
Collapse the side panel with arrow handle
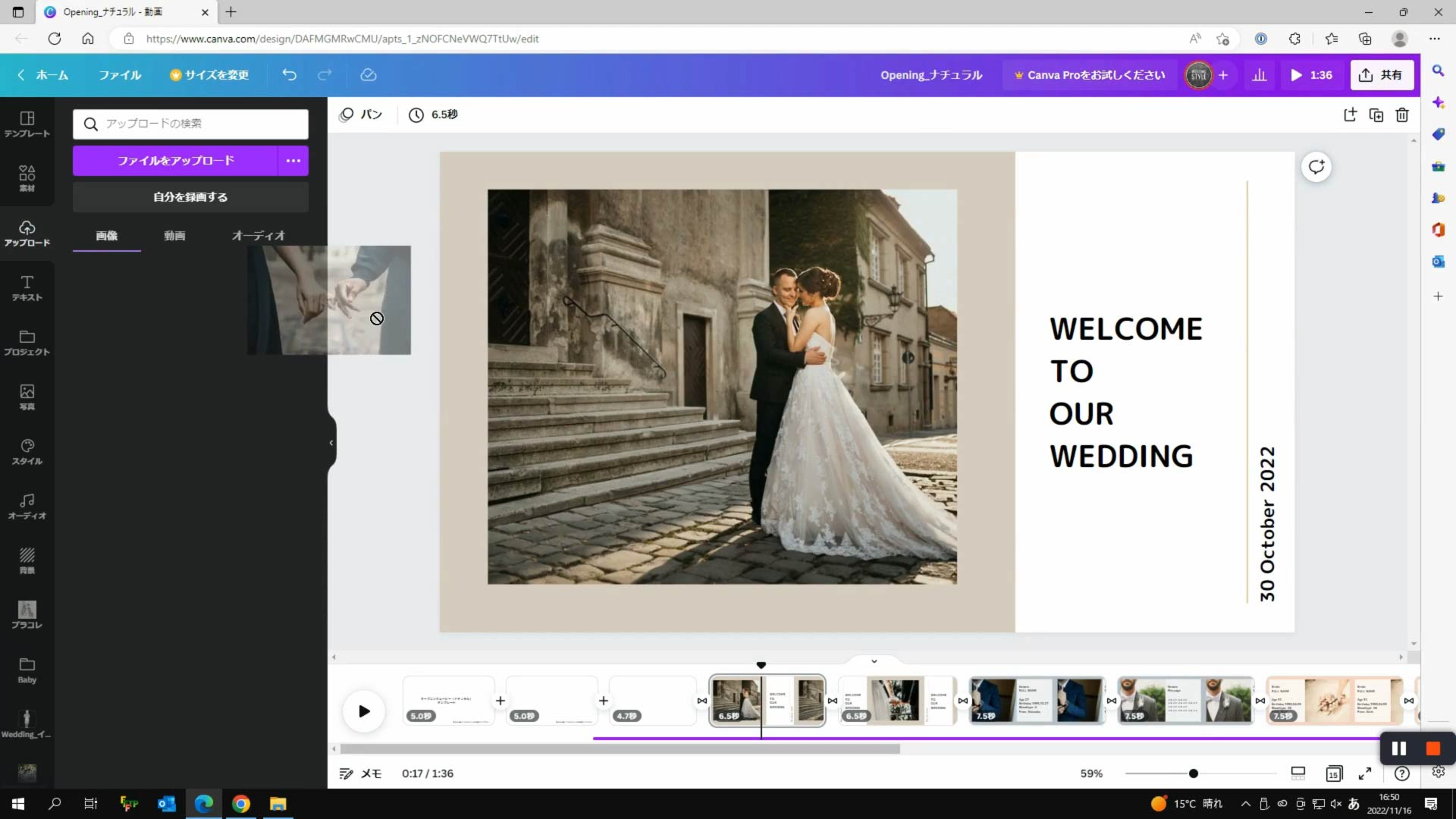tap(331, 443)
